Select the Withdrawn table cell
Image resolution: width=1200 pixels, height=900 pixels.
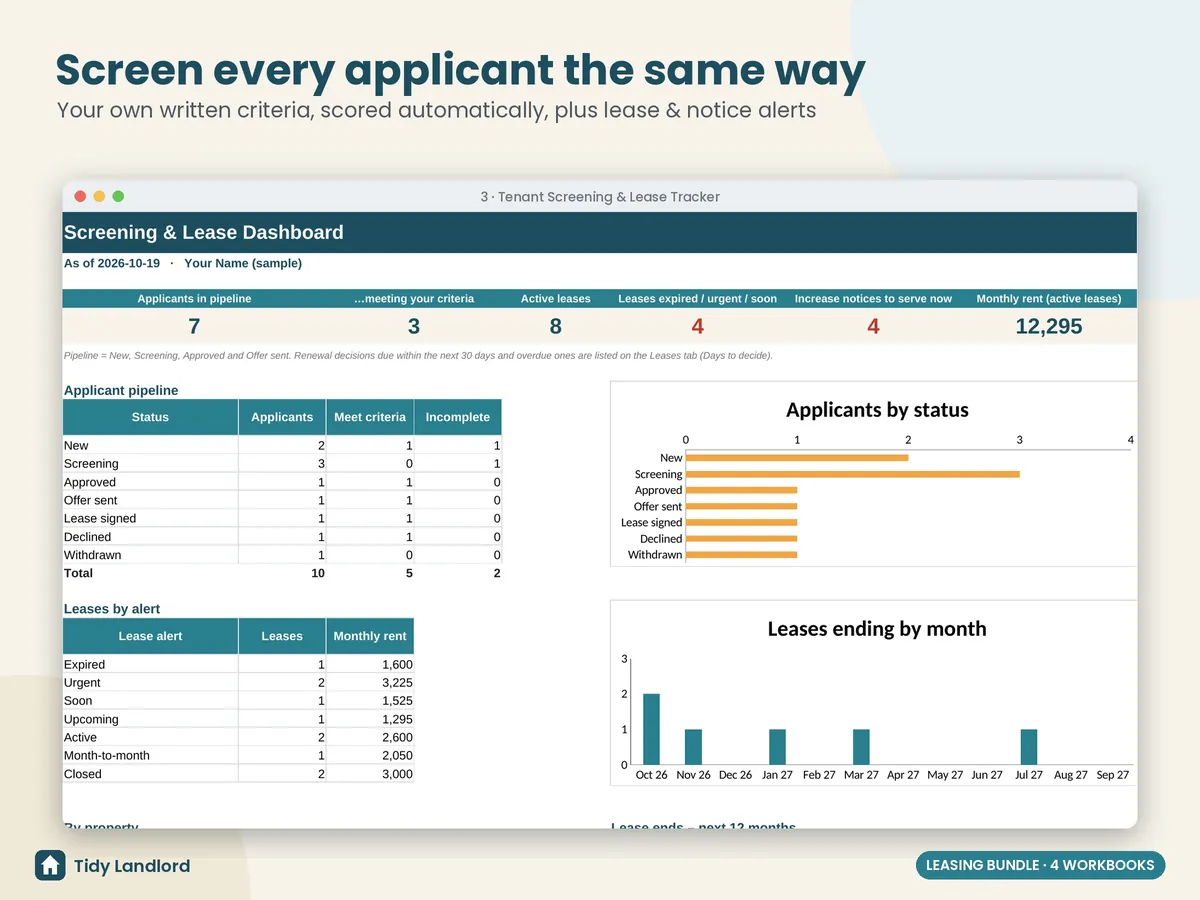coord(150,555)
